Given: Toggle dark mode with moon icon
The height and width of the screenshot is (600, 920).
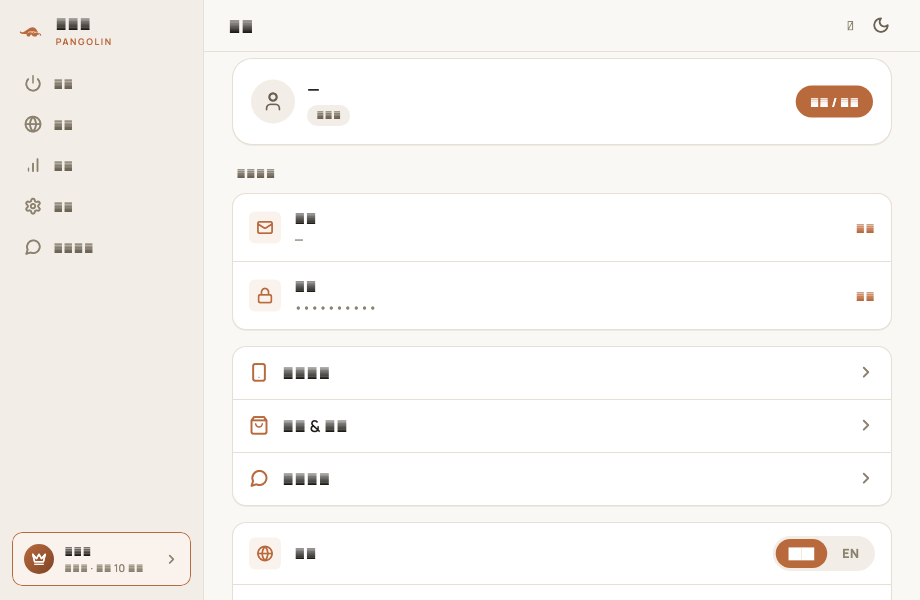Looking at the screenshot, I should pyautogui.click(x=881, y=25).
